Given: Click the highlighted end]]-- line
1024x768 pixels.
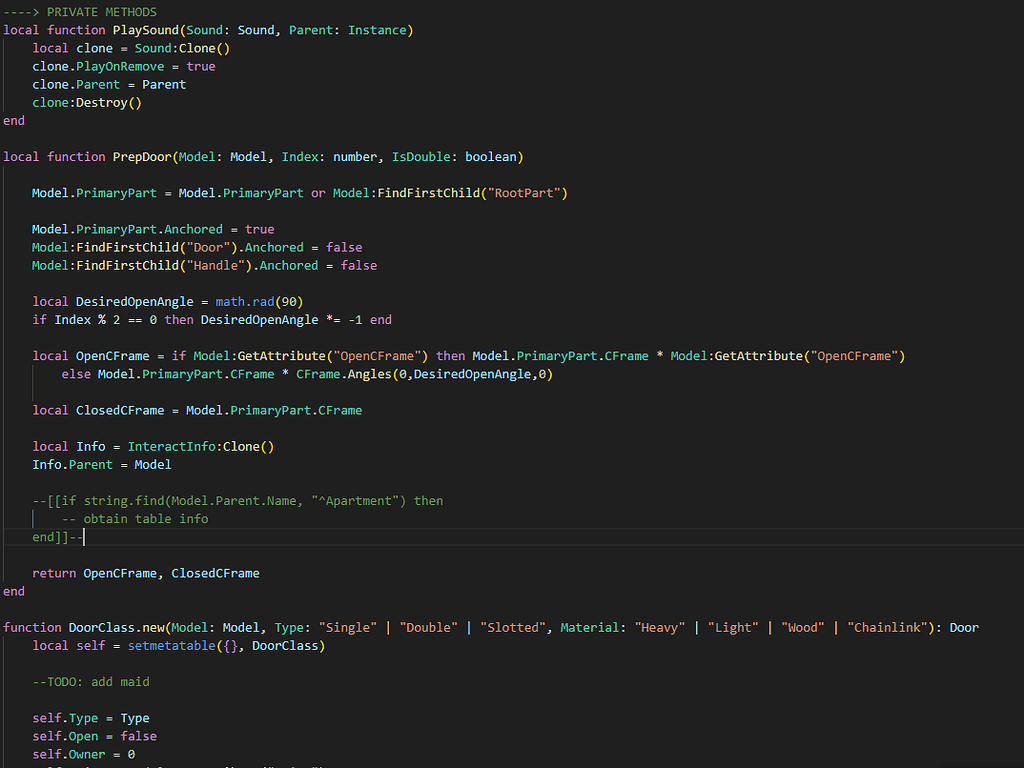Looking at the screenshot, I should coord(58,537).
